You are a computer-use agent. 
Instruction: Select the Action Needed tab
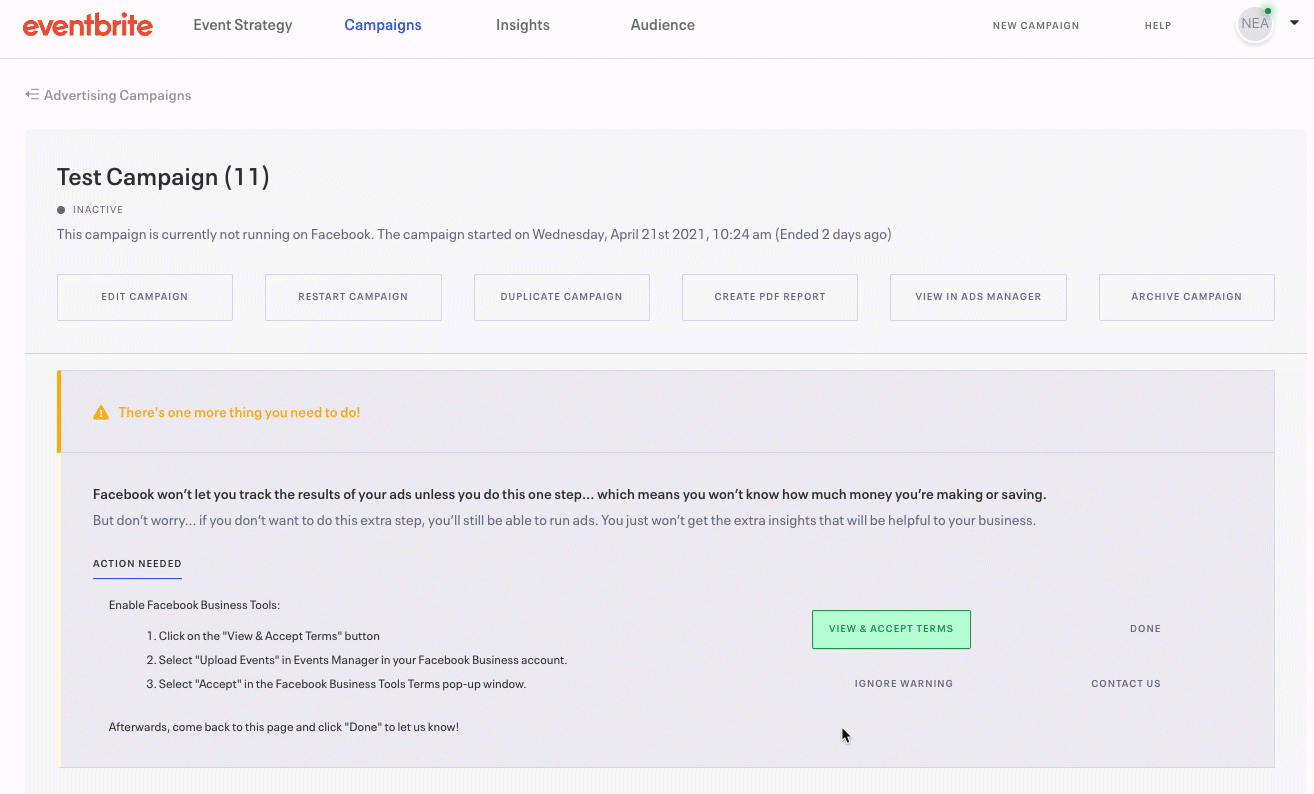pos(137,564)
